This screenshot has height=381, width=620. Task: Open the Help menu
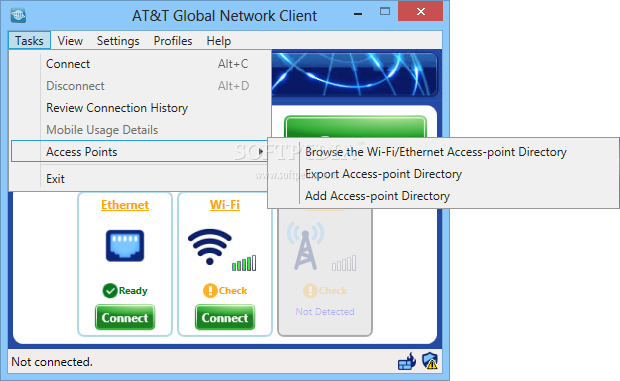coord(218,41)
